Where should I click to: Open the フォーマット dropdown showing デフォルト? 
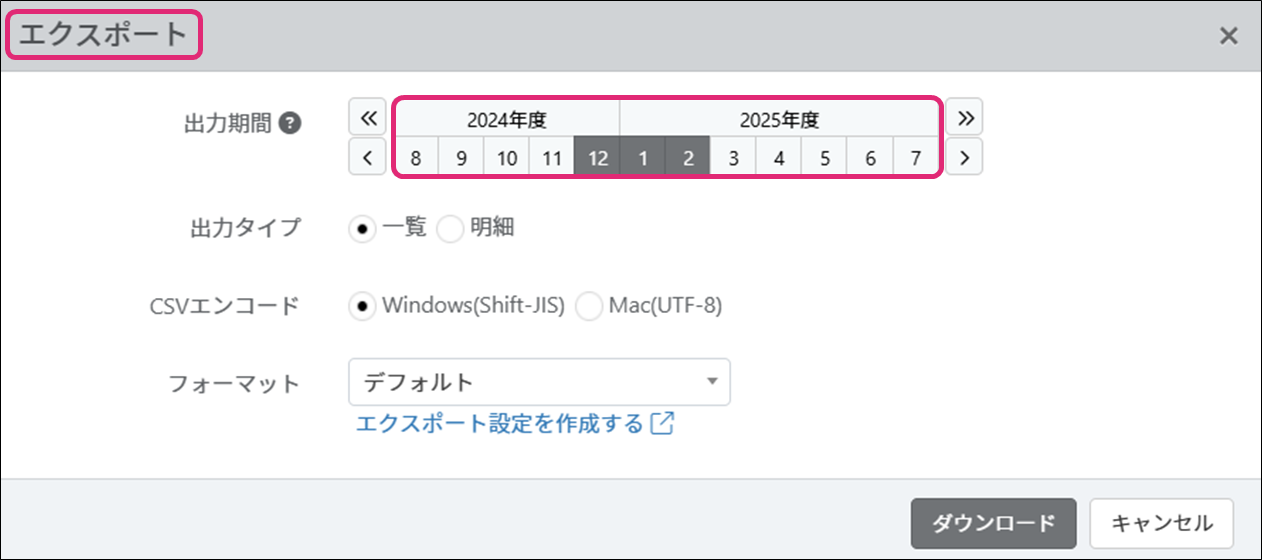(x=539, y=382)
